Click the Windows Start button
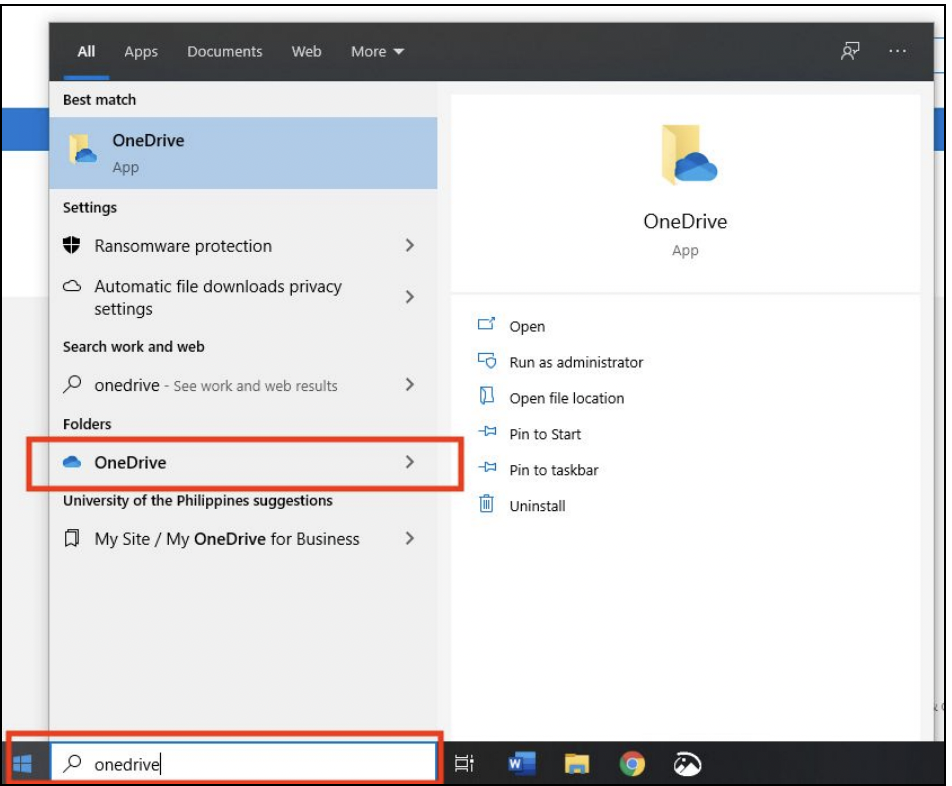Viewport: 952px width, 786px height. (x=23, y=765)
